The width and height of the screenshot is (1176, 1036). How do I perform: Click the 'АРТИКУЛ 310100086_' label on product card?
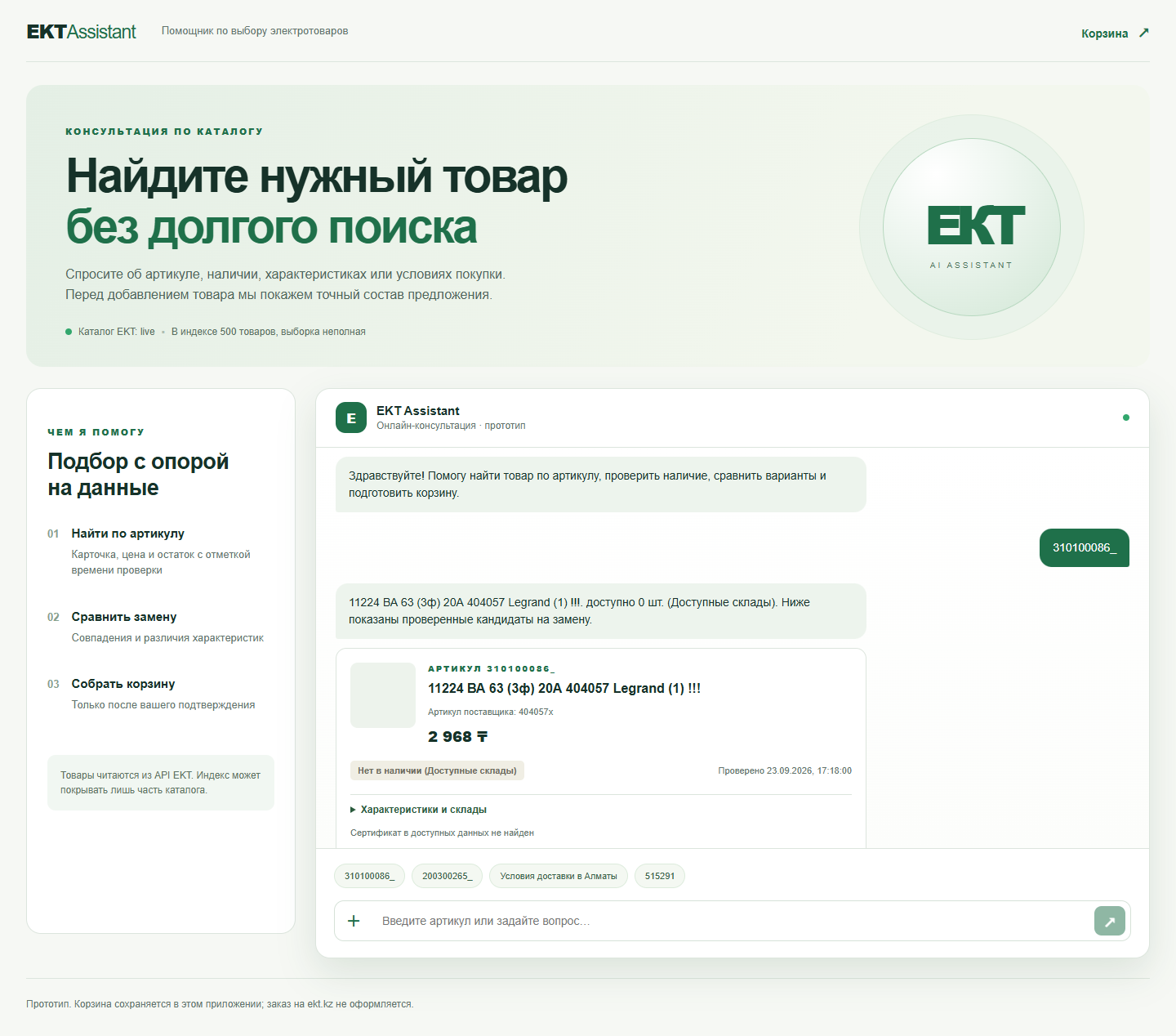coord(492,668)
